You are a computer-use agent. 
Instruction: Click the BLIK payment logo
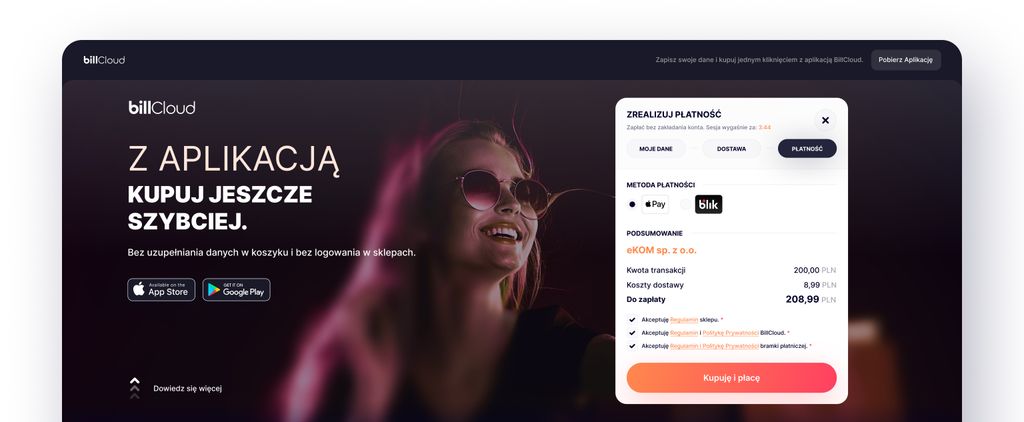(x=709, y=204)
